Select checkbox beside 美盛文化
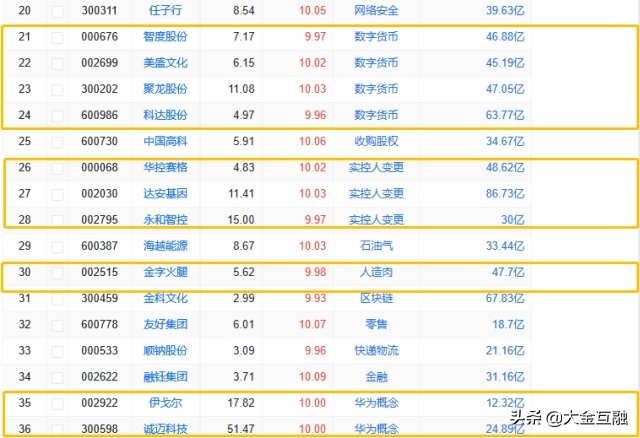Image resolution: width=640 pixels, height=438 pixels. (57, 64)
